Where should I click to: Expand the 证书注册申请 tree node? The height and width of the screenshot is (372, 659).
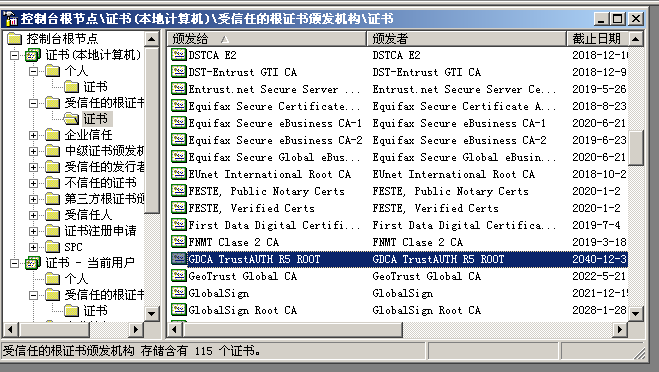tap(34, 231)
